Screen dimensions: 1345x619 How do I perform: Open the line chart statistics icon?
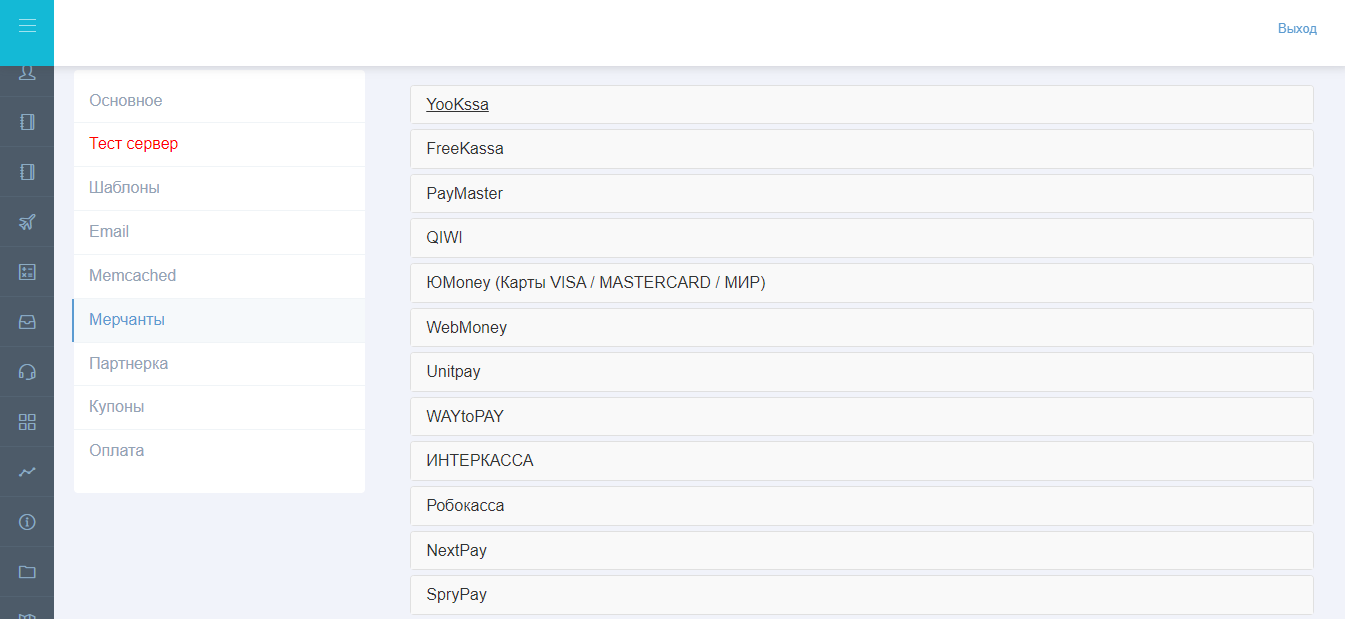(27, 472)
